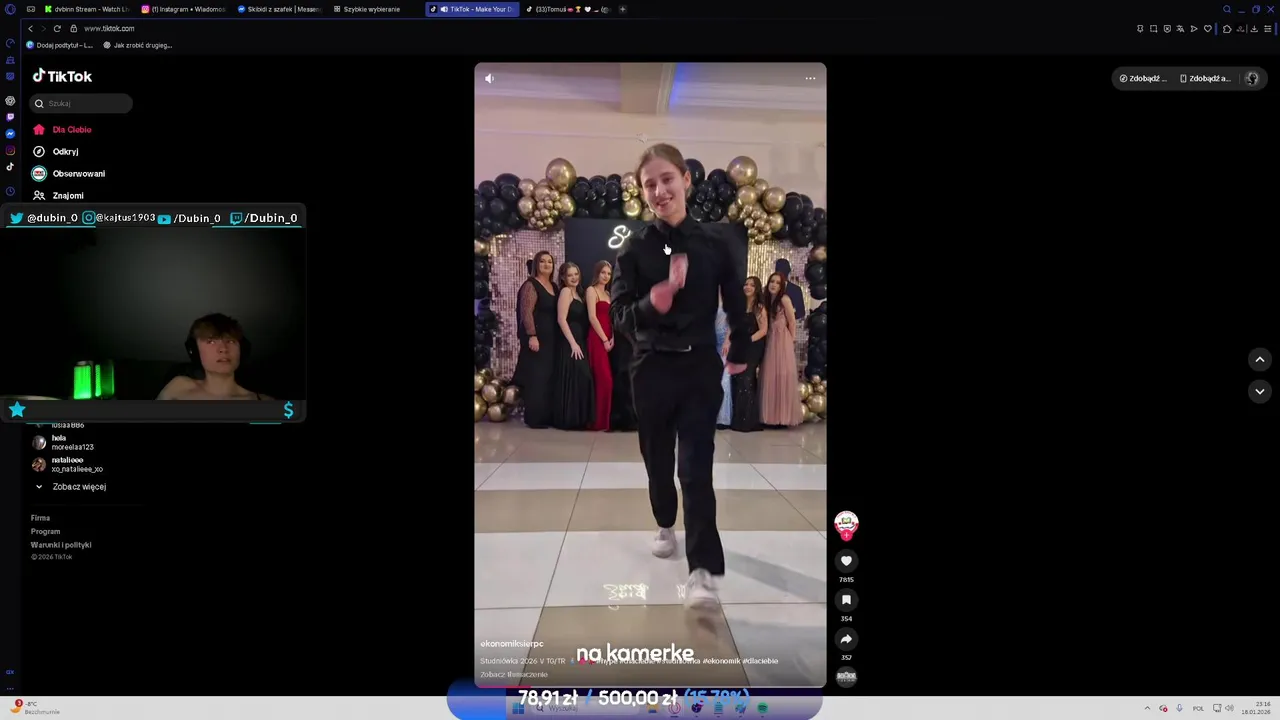The width and height of the screenshot is (1280, 720).
Task: Expand the Firma footer section
Action: (40, 518)
